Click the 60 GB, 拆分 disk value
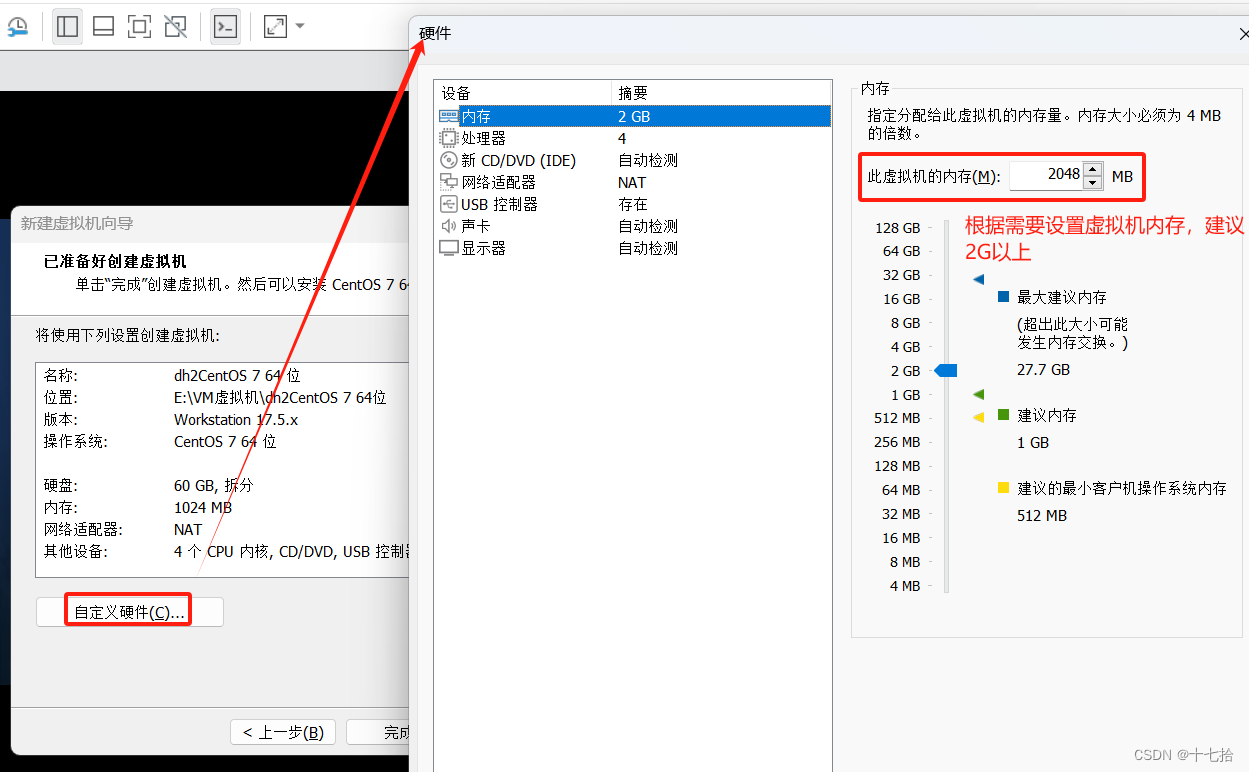 click(x=214, y=486)
